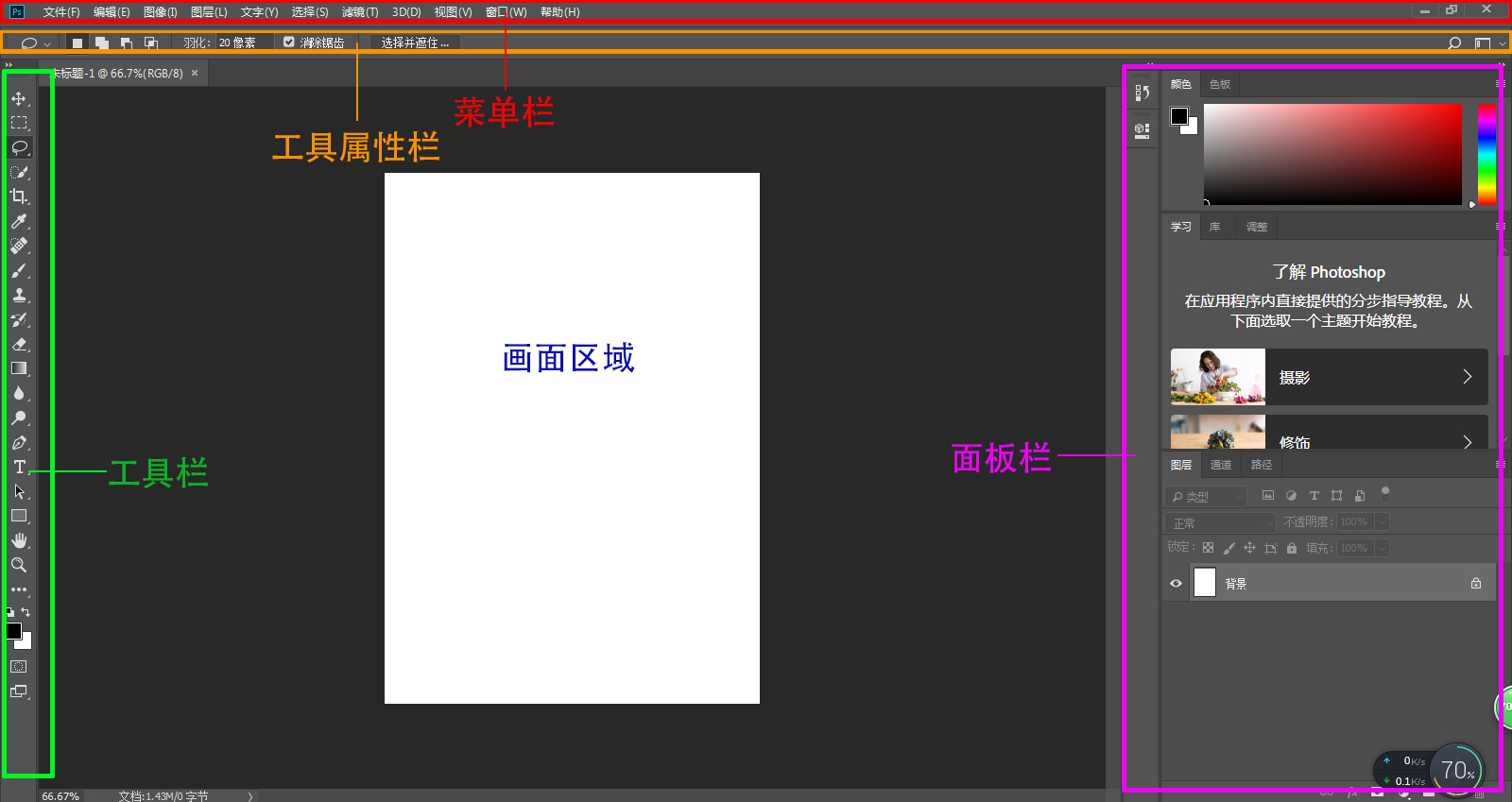Screen dimensions: 1512x802
Task: Hide the 背景 layer with eye icon
Action: [1176, 583]
